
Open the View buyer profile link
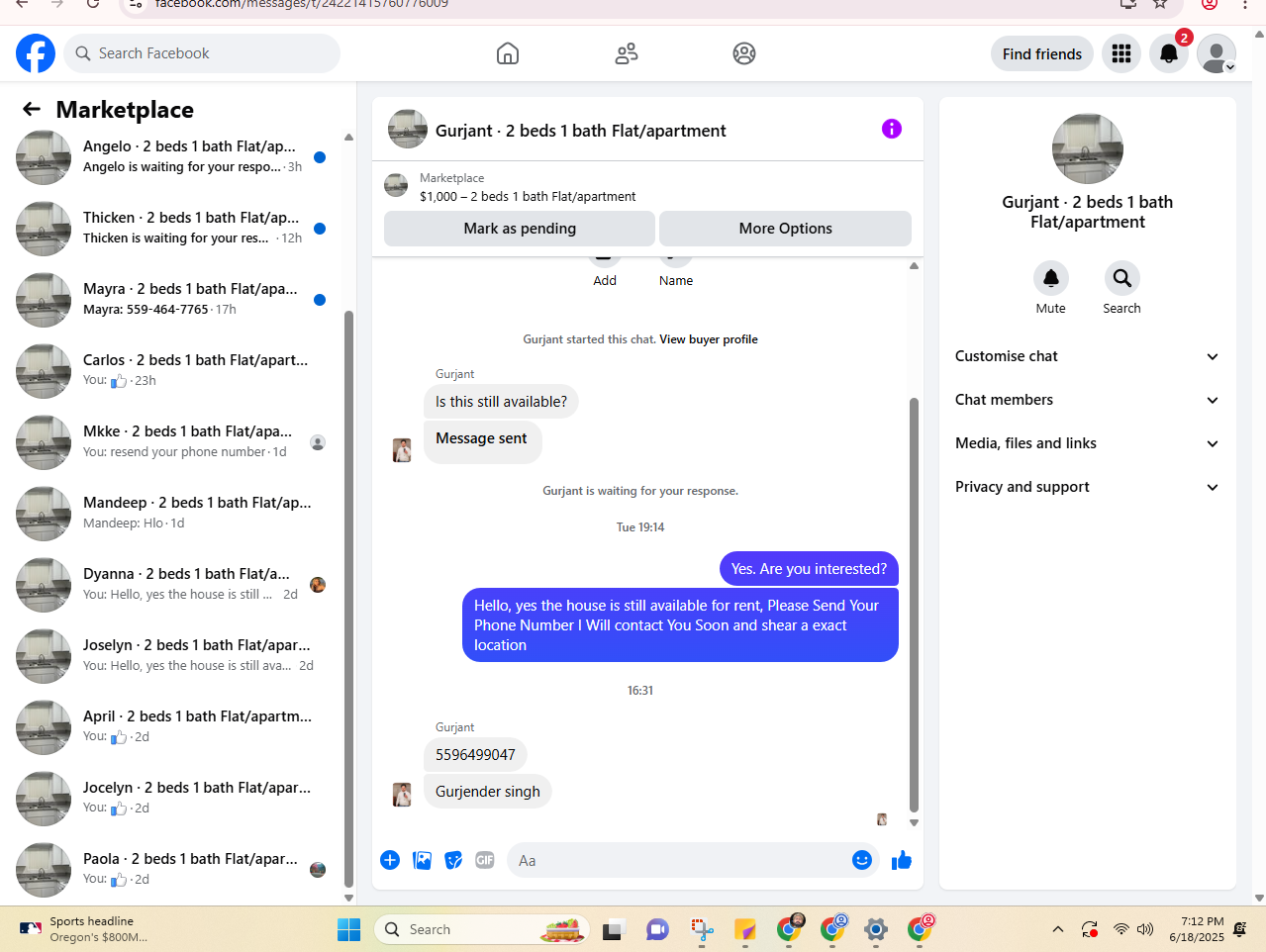[709, 339]
